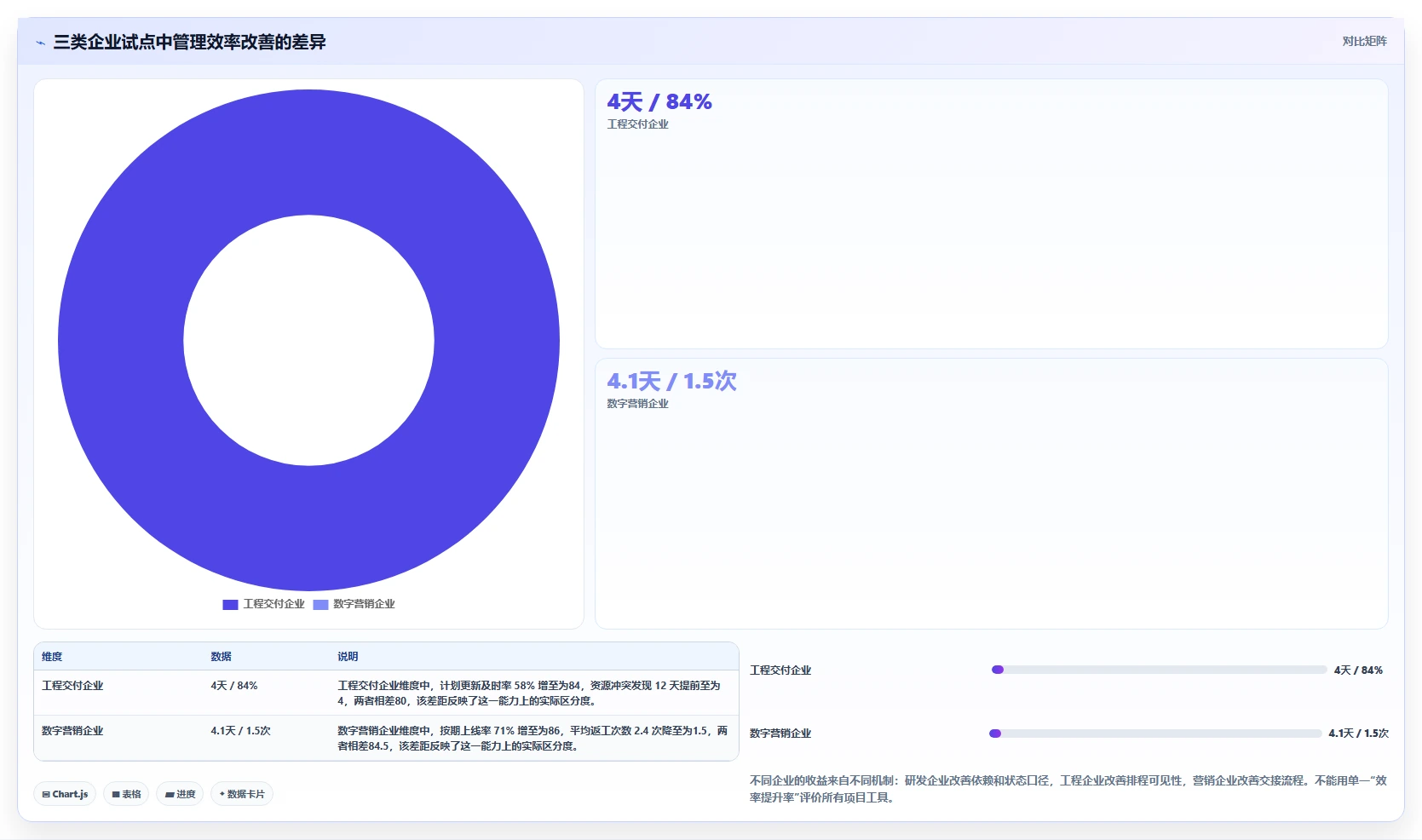Select the 4天 / 84% data card
The height and width of the screenshot is (840, 1422).
click(x=991, y=214)
